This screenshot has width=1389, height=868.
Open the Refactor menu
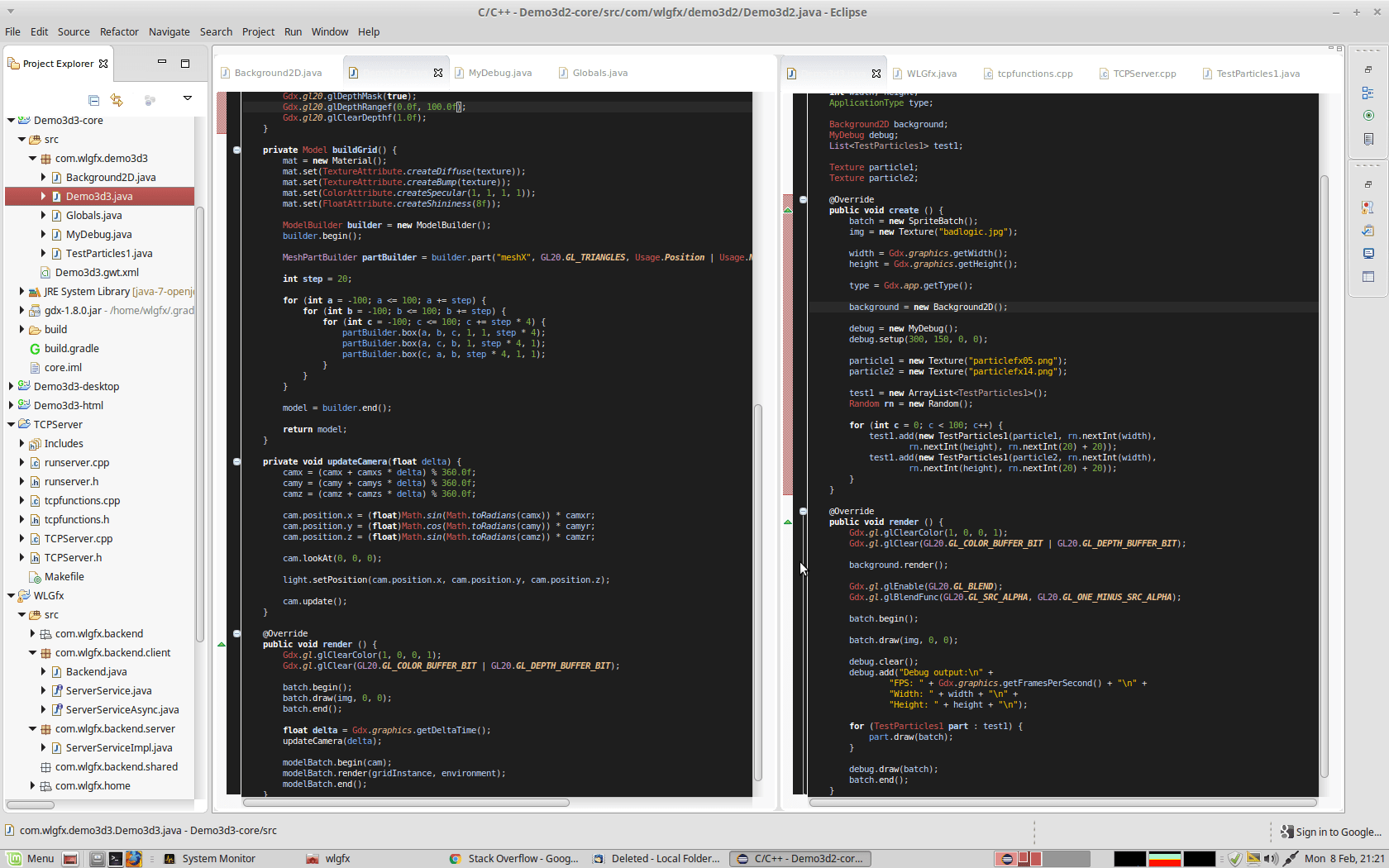(x=119, y=31)
